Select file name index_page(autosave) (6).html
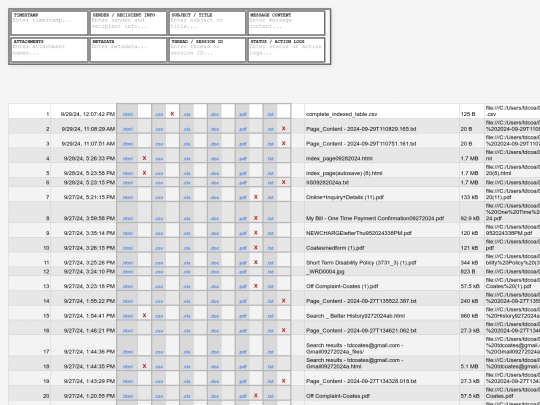The width and height of the screenshot is (540, 405). pyautogui.click(x=344, y=174)
